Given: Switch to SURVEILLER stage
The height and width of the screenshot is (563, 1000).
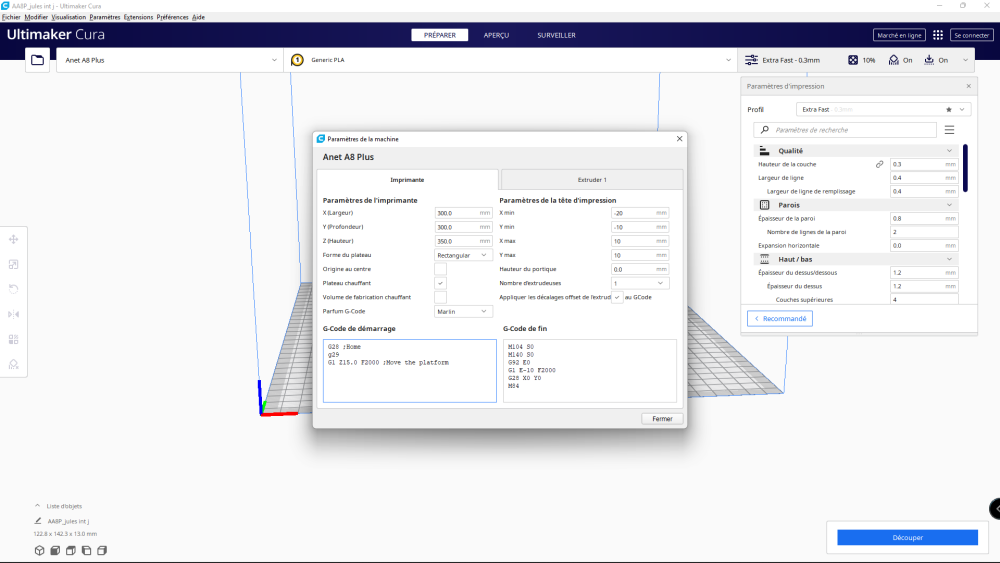Looking at the screenshot, I should (556, 35).
